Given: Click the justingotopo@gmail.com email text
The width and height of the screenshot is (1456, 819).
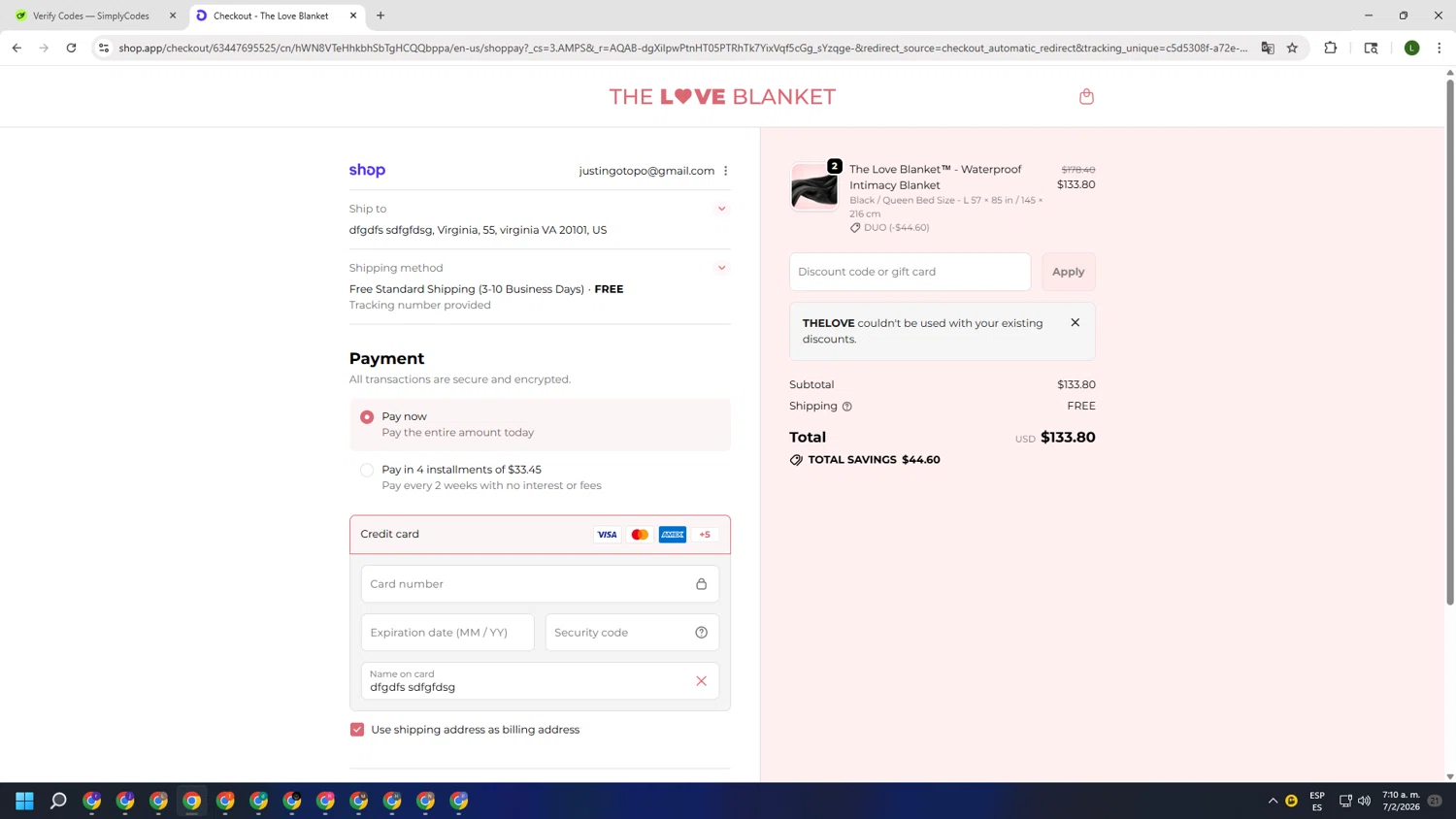Looking at the screenshot, I should pos(646,171).
